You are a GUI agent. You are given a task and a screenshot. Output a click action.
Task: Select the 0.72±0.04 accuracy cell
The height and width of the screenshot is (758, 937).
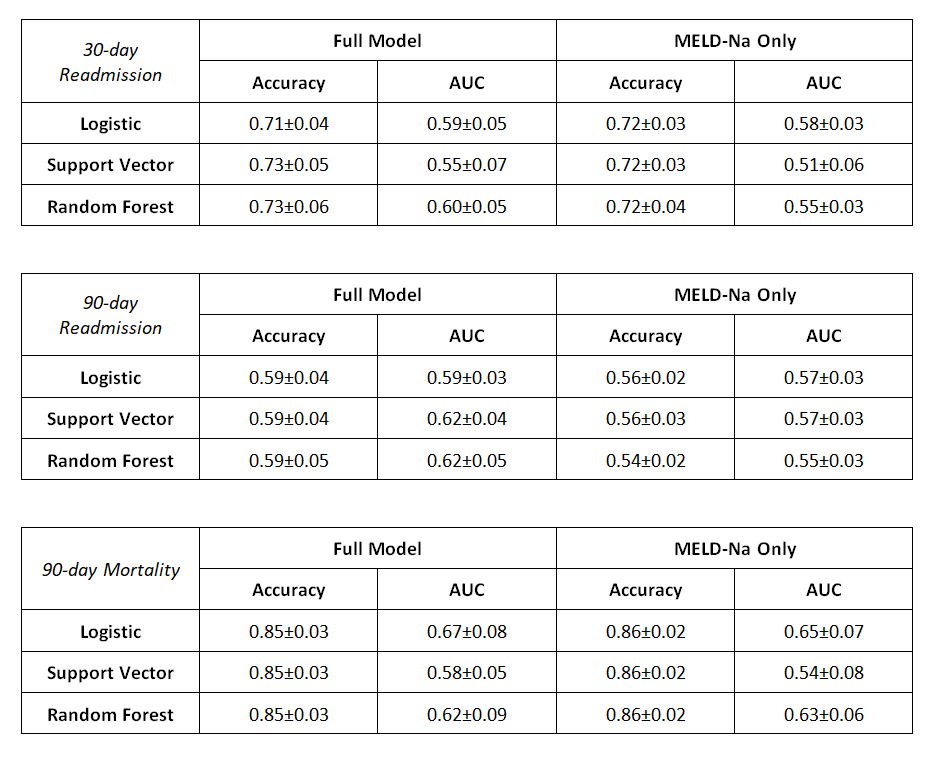(x=645, y=207)
